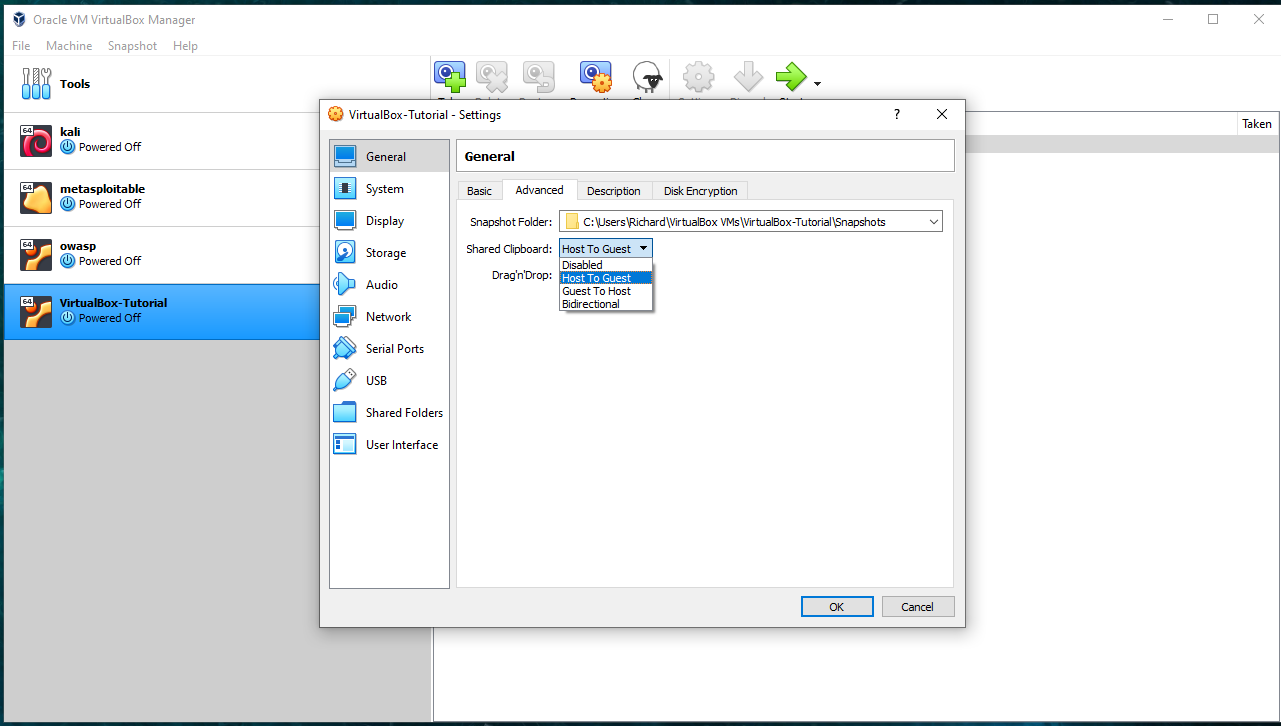1281x726 pixels.
Task: Open the Shared Folders settings category
Action: tap(389, 412)
